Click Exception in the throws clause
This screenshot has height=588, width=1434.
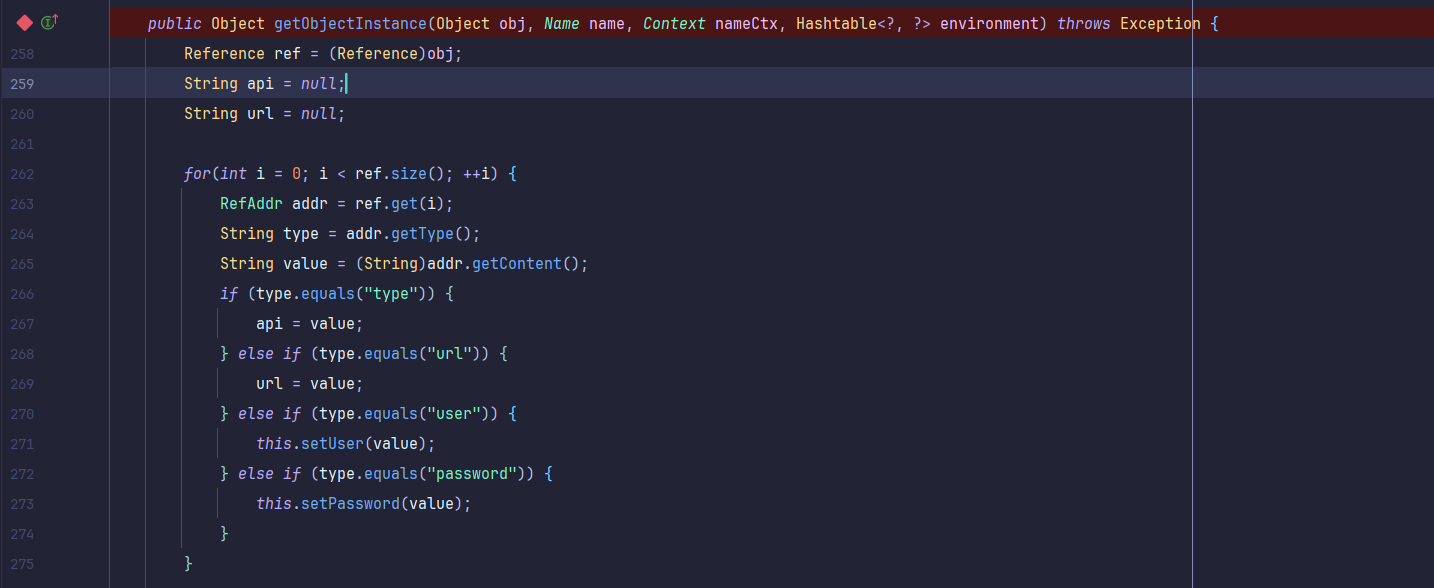(x=1159, y=23)
